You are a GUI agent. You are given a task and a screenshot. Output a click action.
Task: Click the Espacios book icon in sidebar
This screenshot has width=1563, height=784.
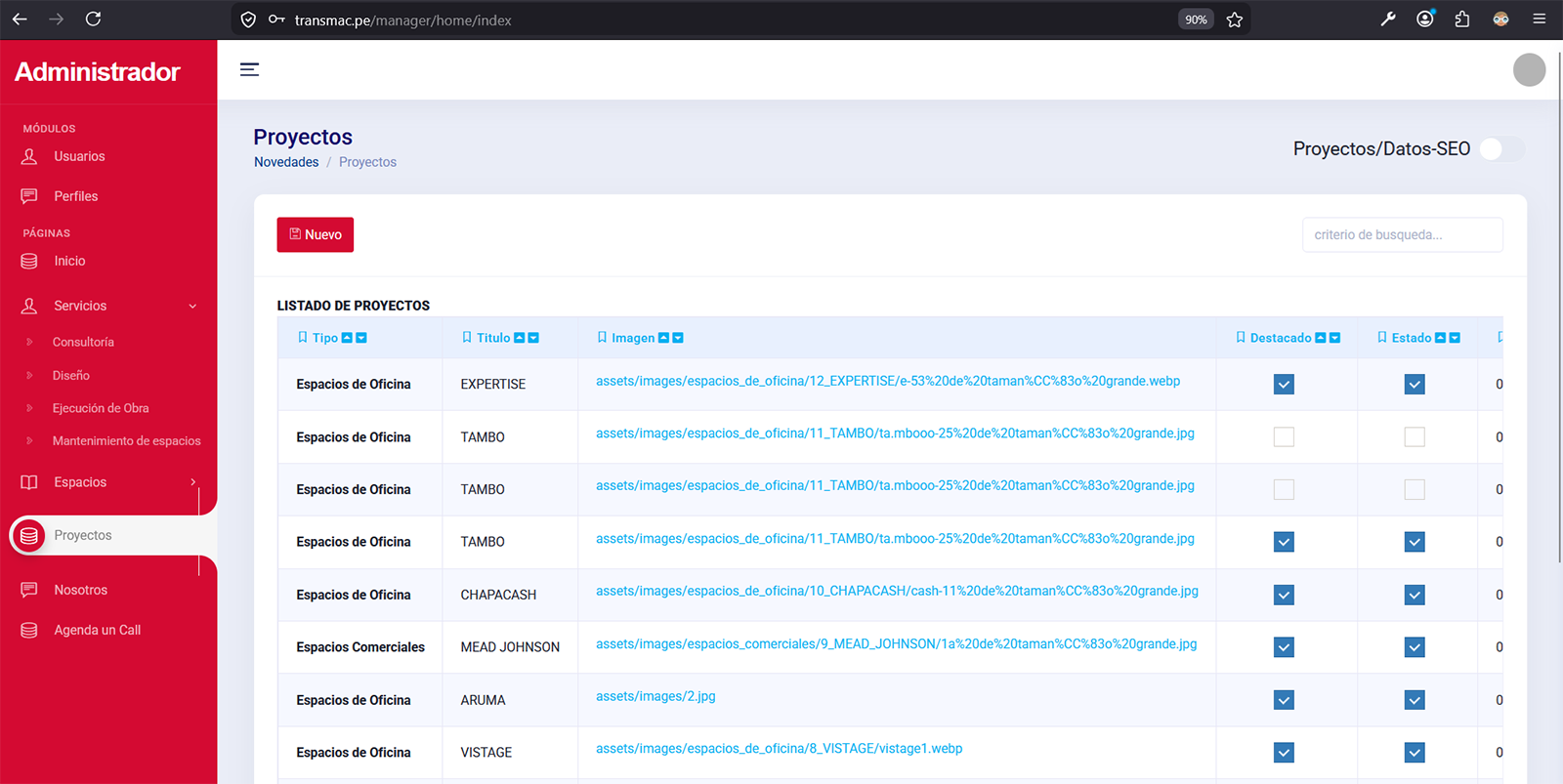click(x=29, y=482)
